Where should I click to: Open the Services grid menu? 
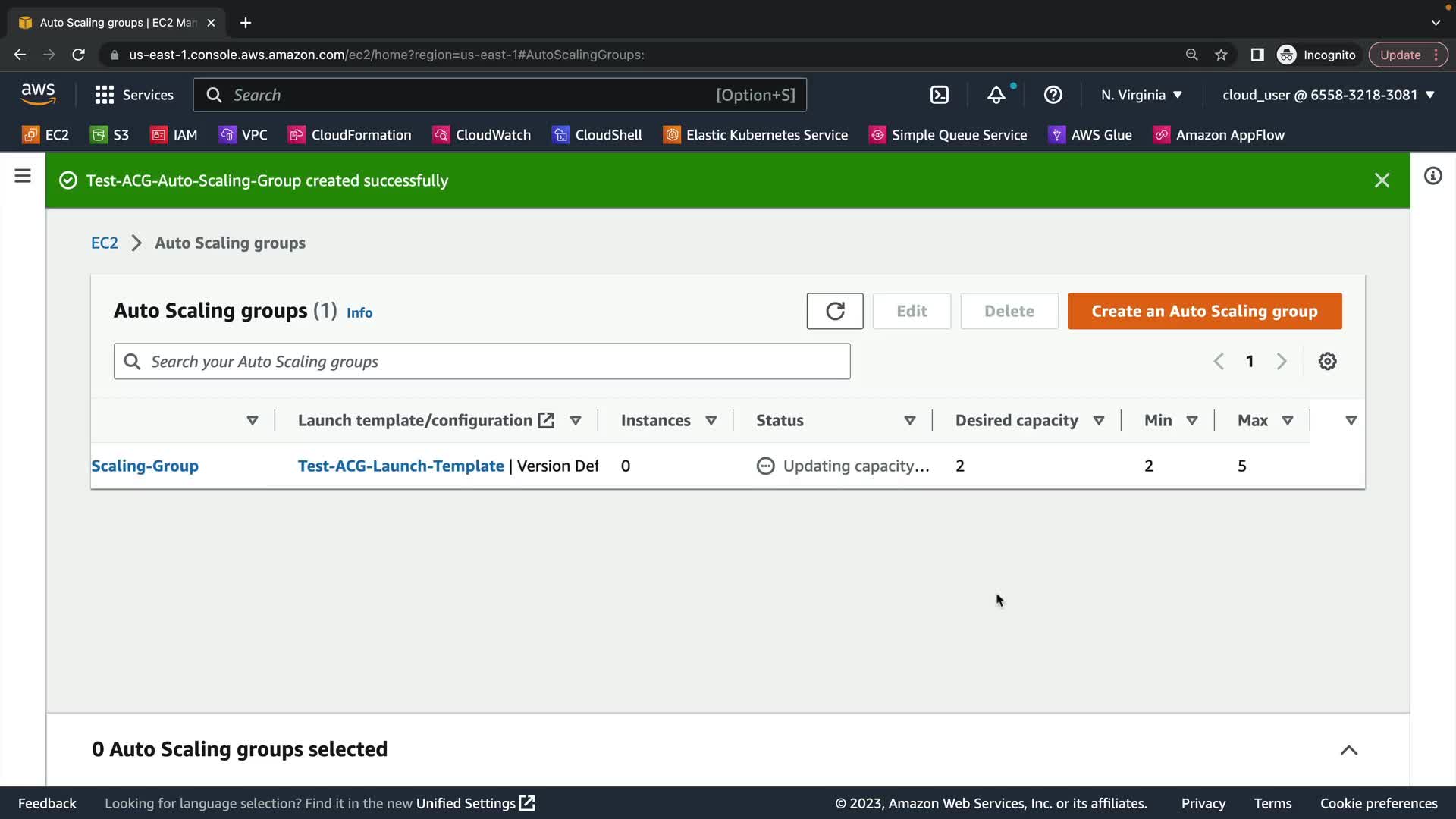pyautogui.click(x=133, y=95)
